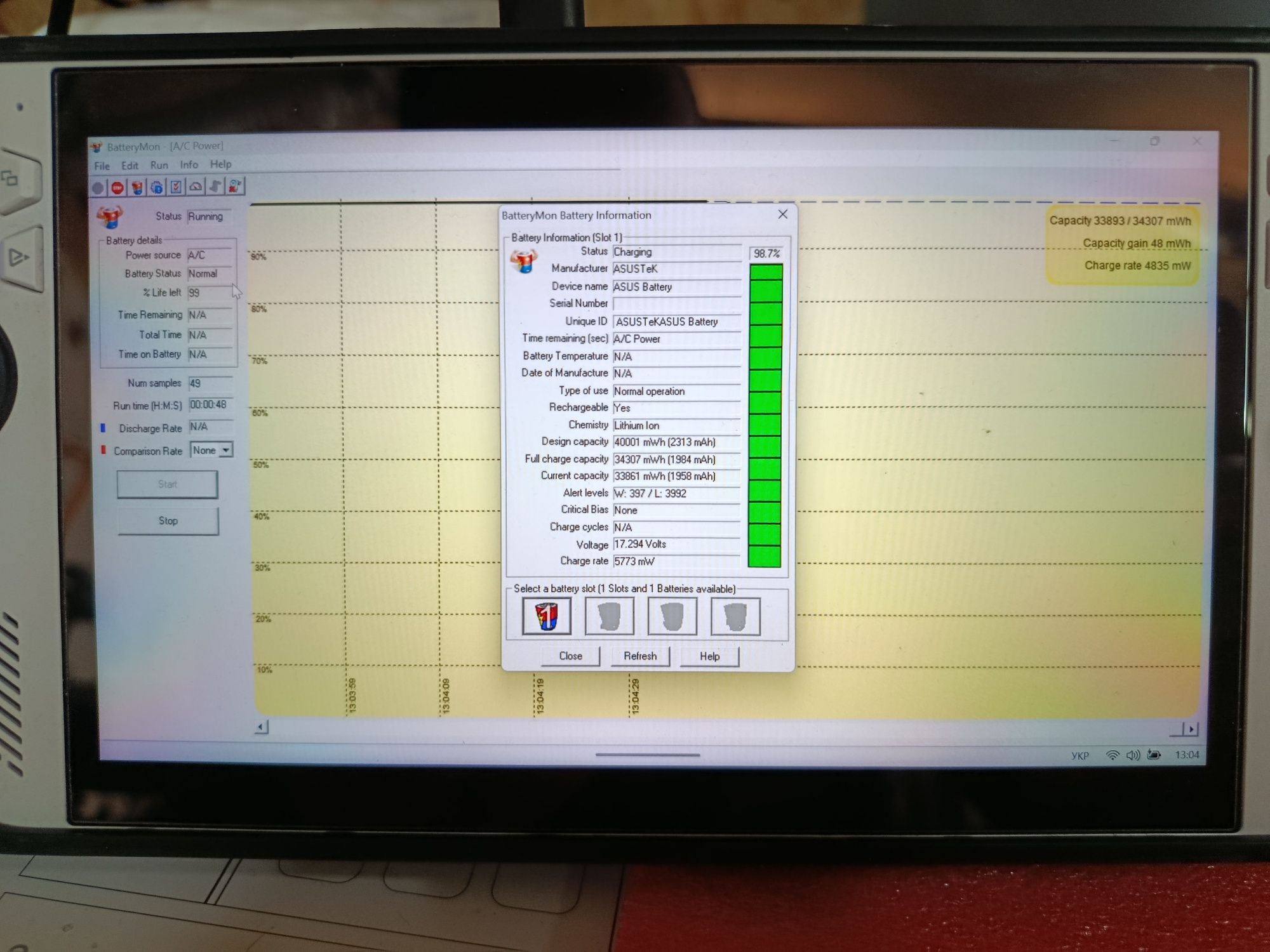The height and width of the screenshot is (952, 1270).
Task: Select the third empty battery slot
Action: tap(672, 616)
